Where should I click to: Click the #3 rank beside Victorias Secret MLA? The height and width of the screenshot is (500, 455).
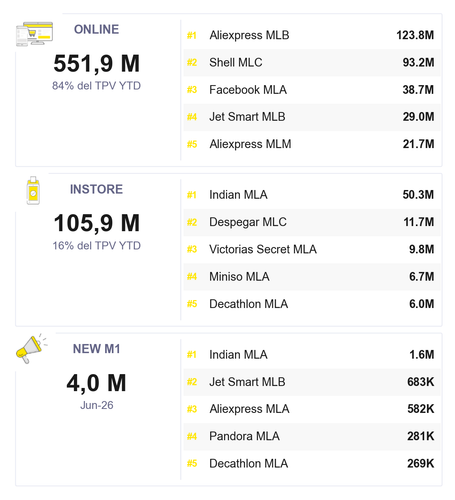click(x=192, y=250)
